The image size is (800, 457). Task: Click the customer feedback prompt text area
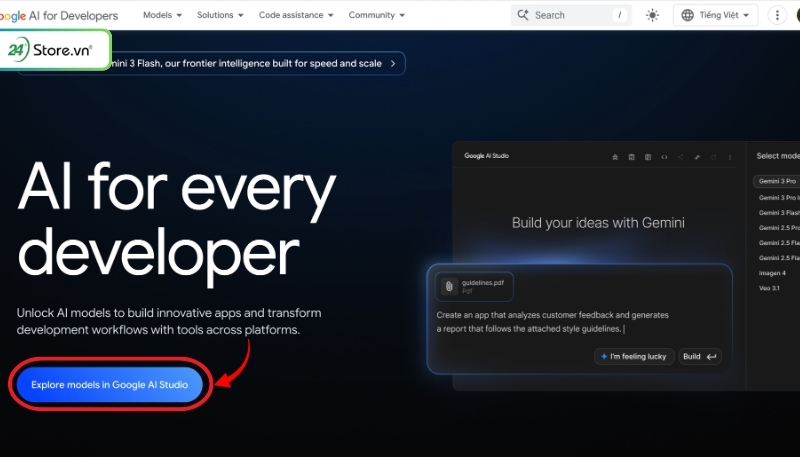[553, 322]
